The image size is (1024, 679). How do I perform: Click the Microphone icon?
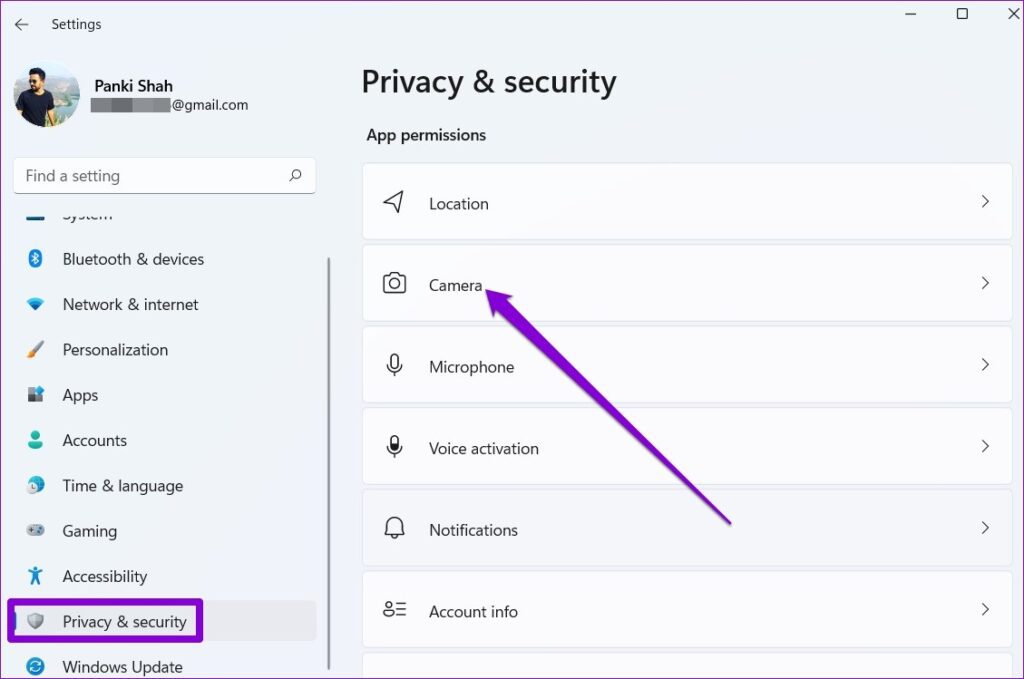pos(394,365)
